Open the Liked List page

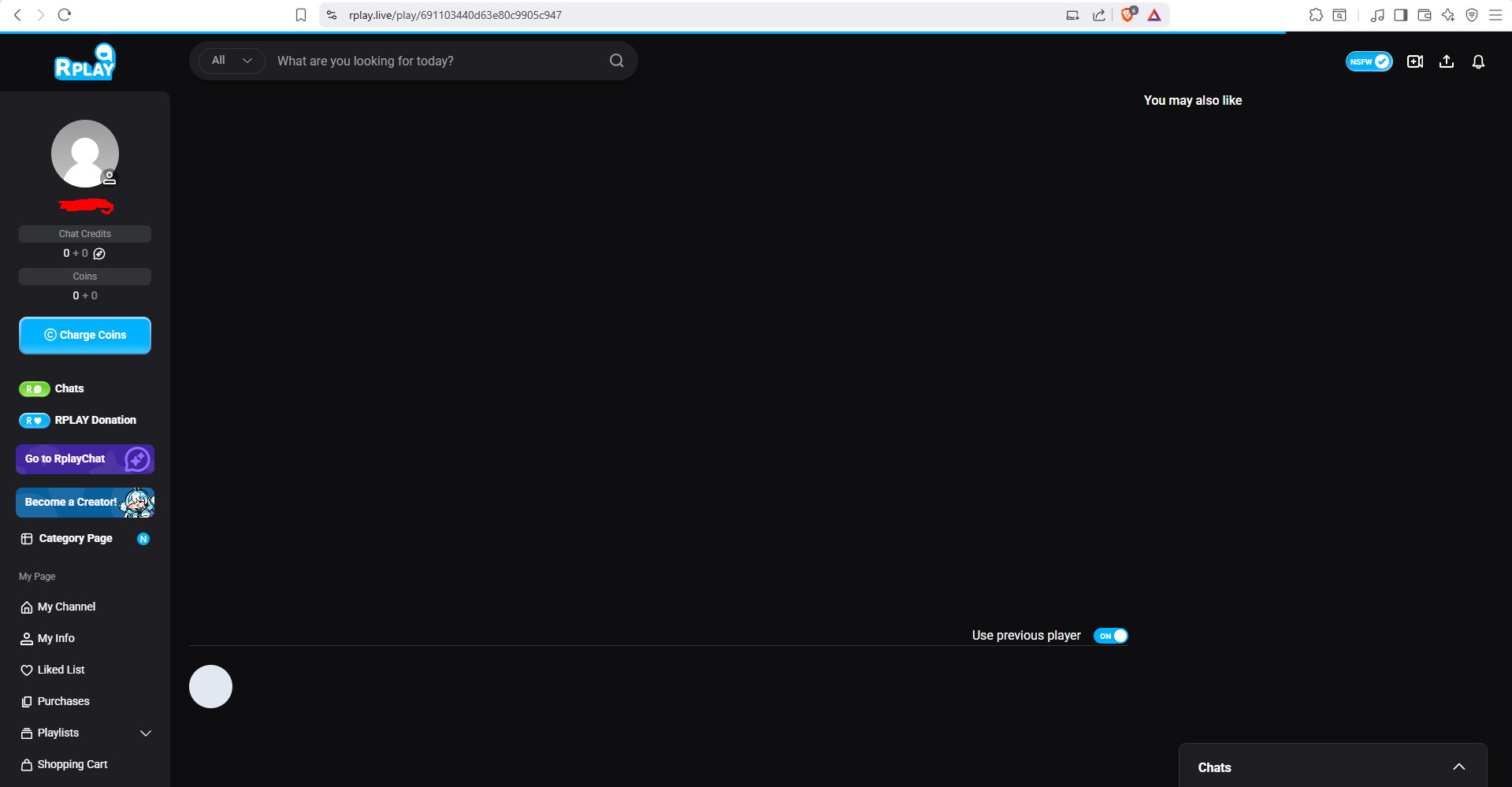coord(53,670)
